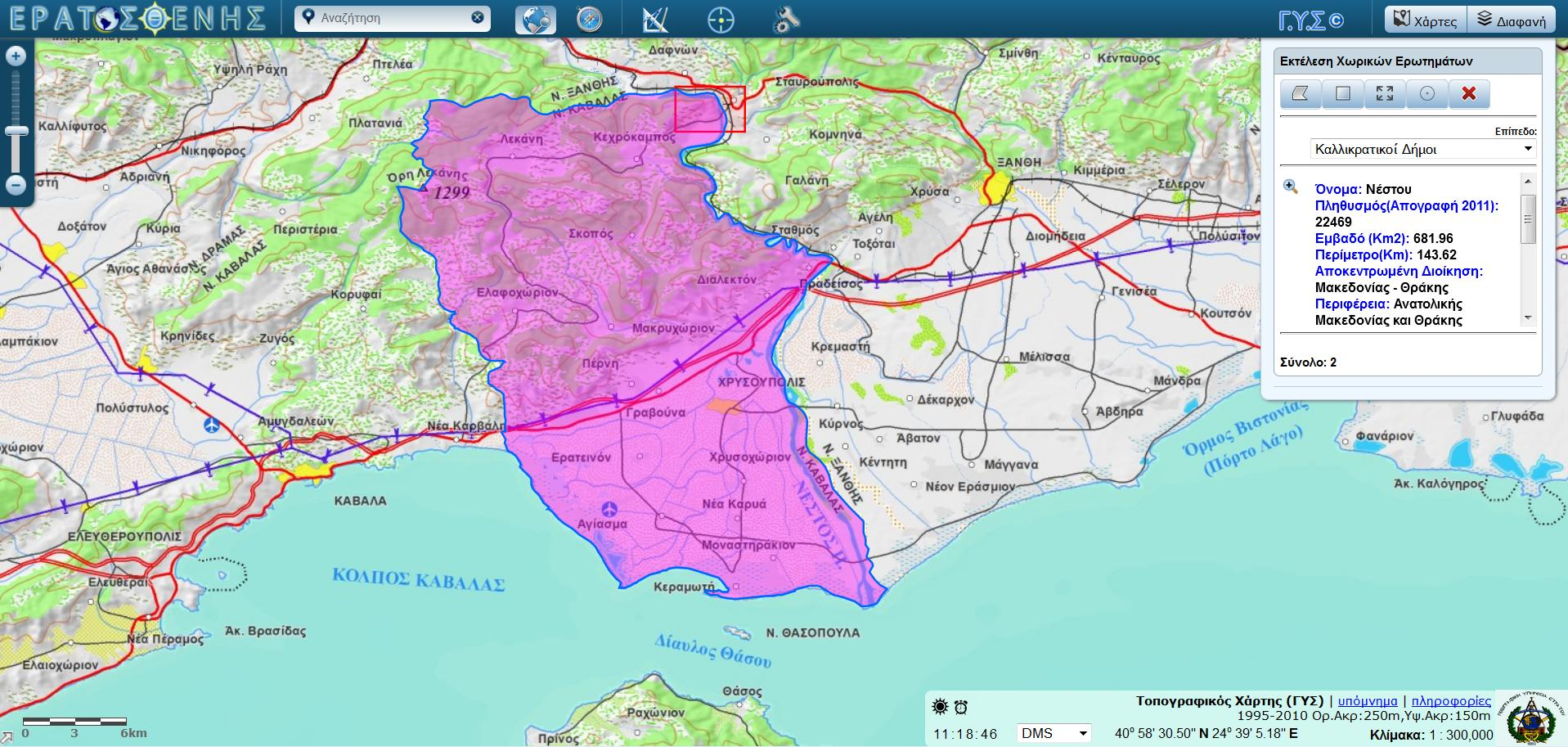This screenshot has width=1568, height=747.
Task: Open the πληροφορίες information link
Action: click(1451, 701)
